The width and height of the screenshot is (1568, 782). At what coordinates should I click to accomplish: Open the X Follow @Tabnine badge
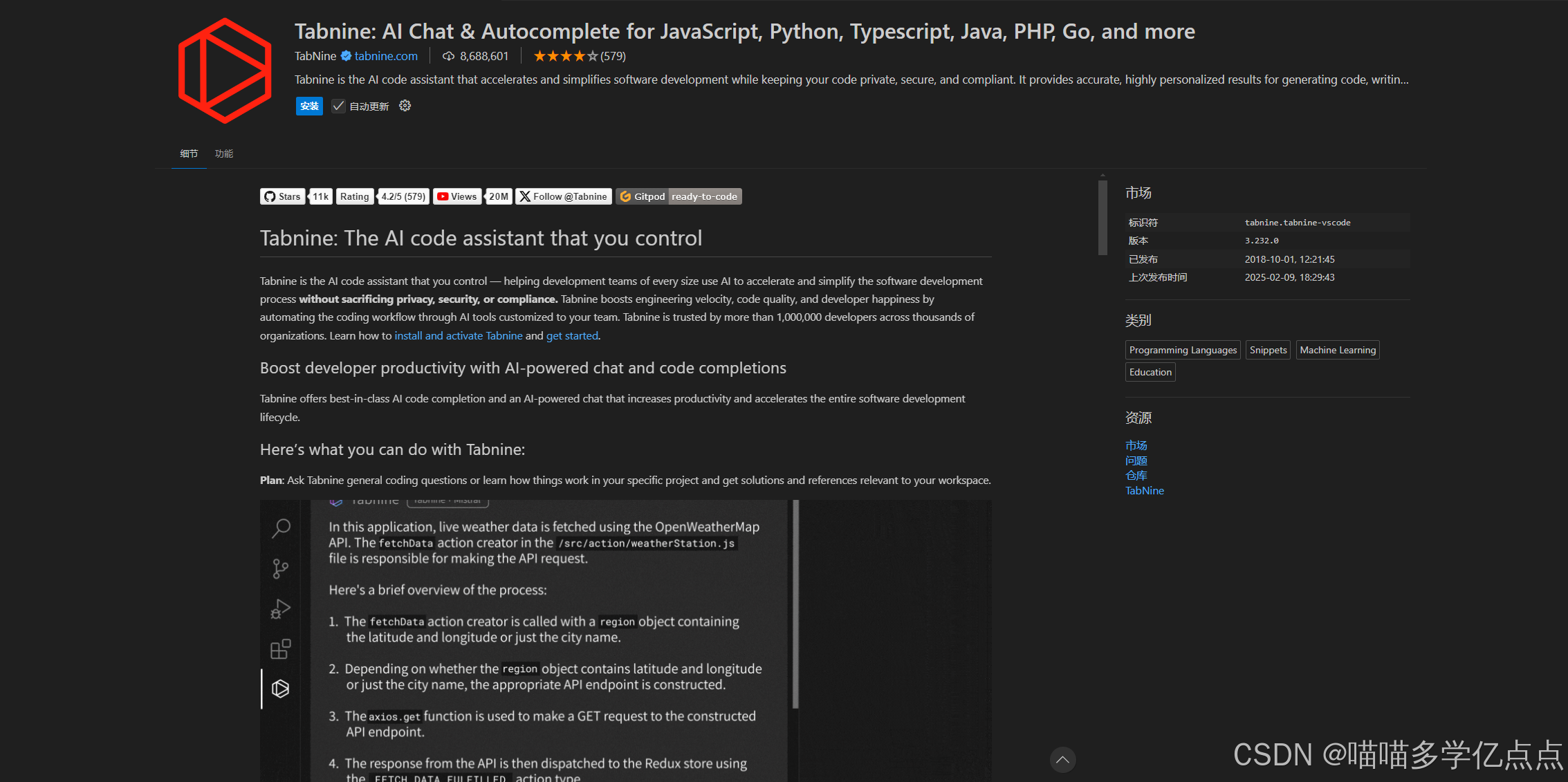click(x=564, y=196)
